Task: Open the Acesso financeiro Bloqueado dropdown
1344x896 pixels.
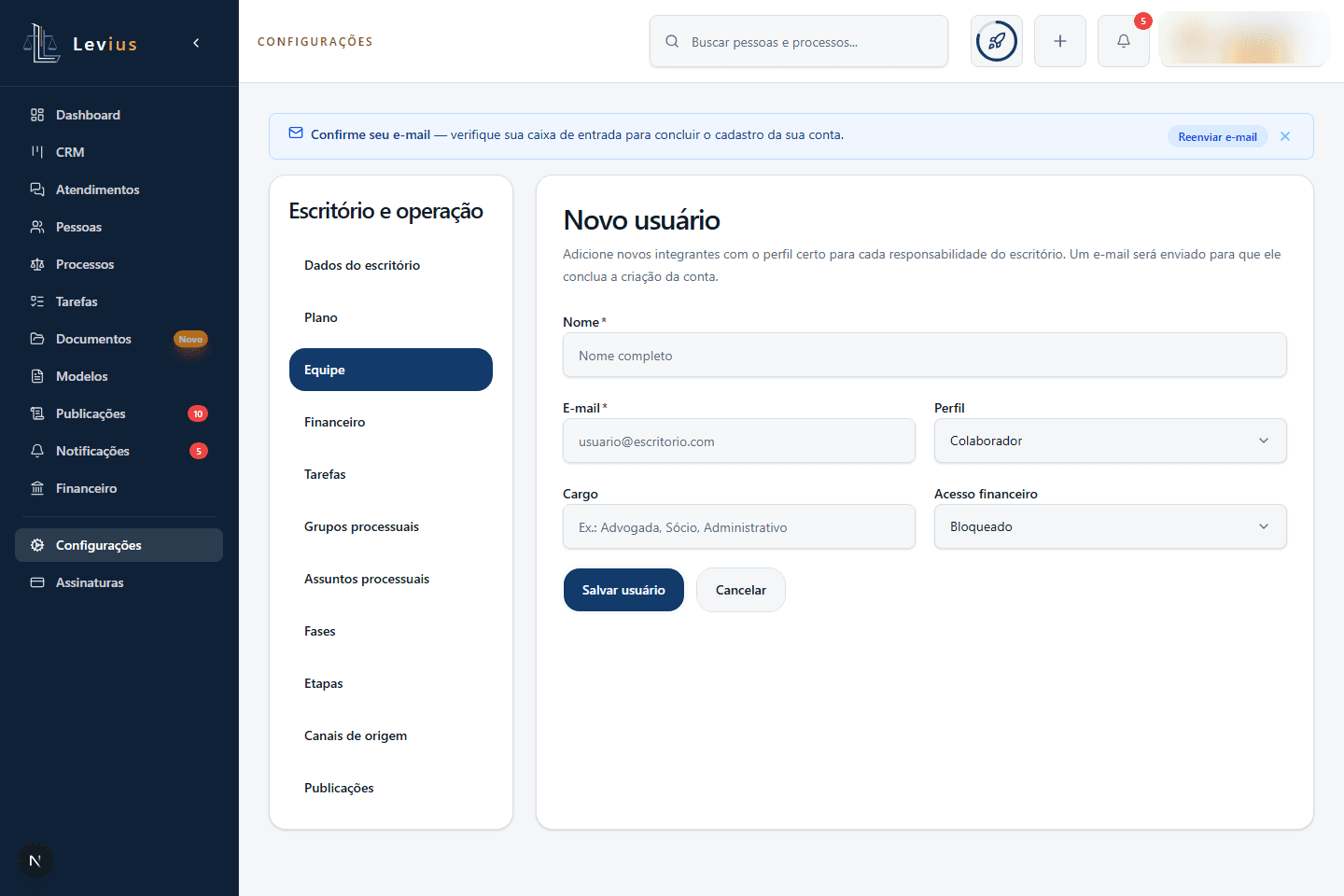Action: (x=1111, y=526)
